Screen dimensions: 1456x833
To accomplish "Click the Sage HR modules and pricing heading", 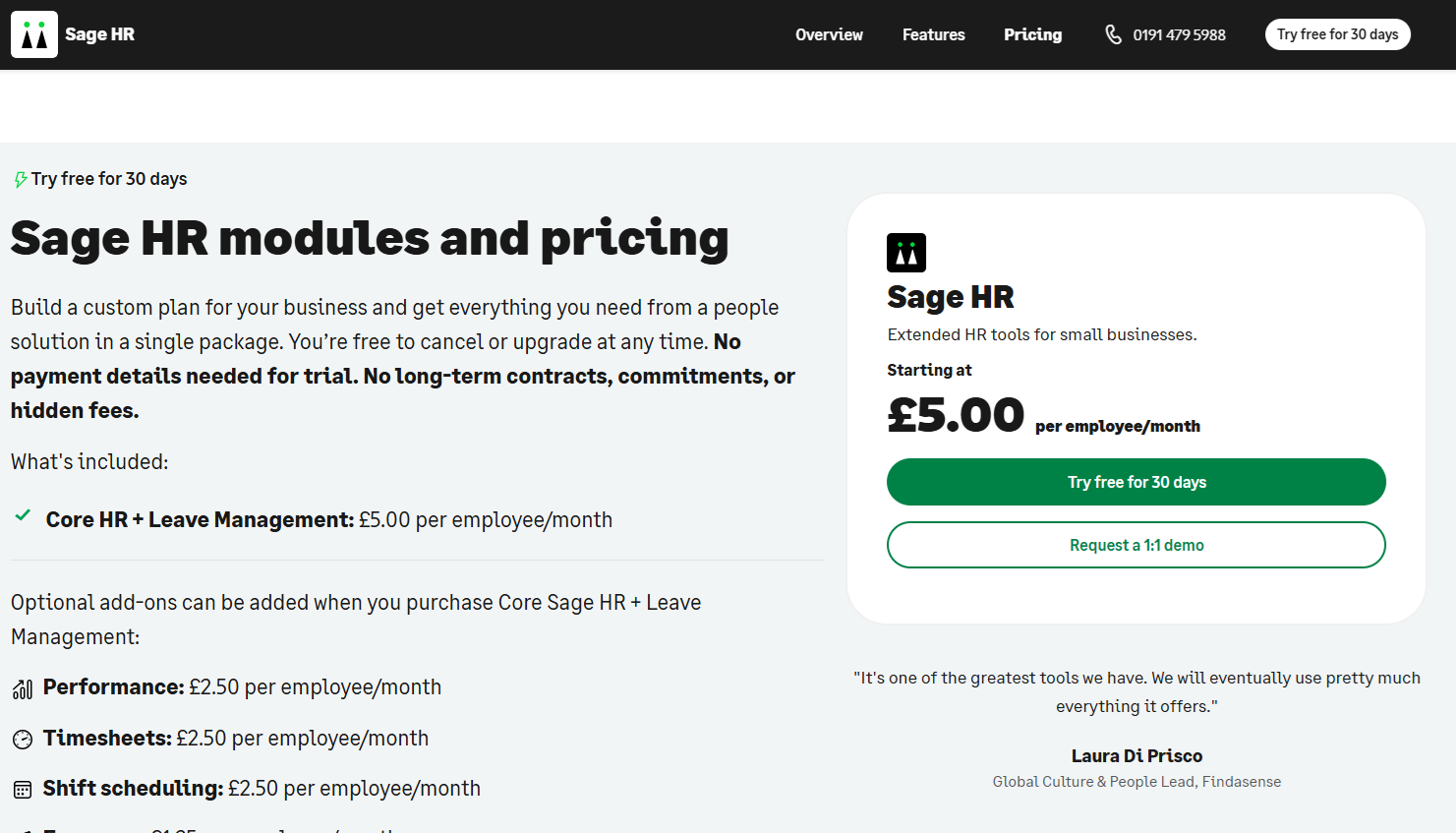I will (370, 238).
